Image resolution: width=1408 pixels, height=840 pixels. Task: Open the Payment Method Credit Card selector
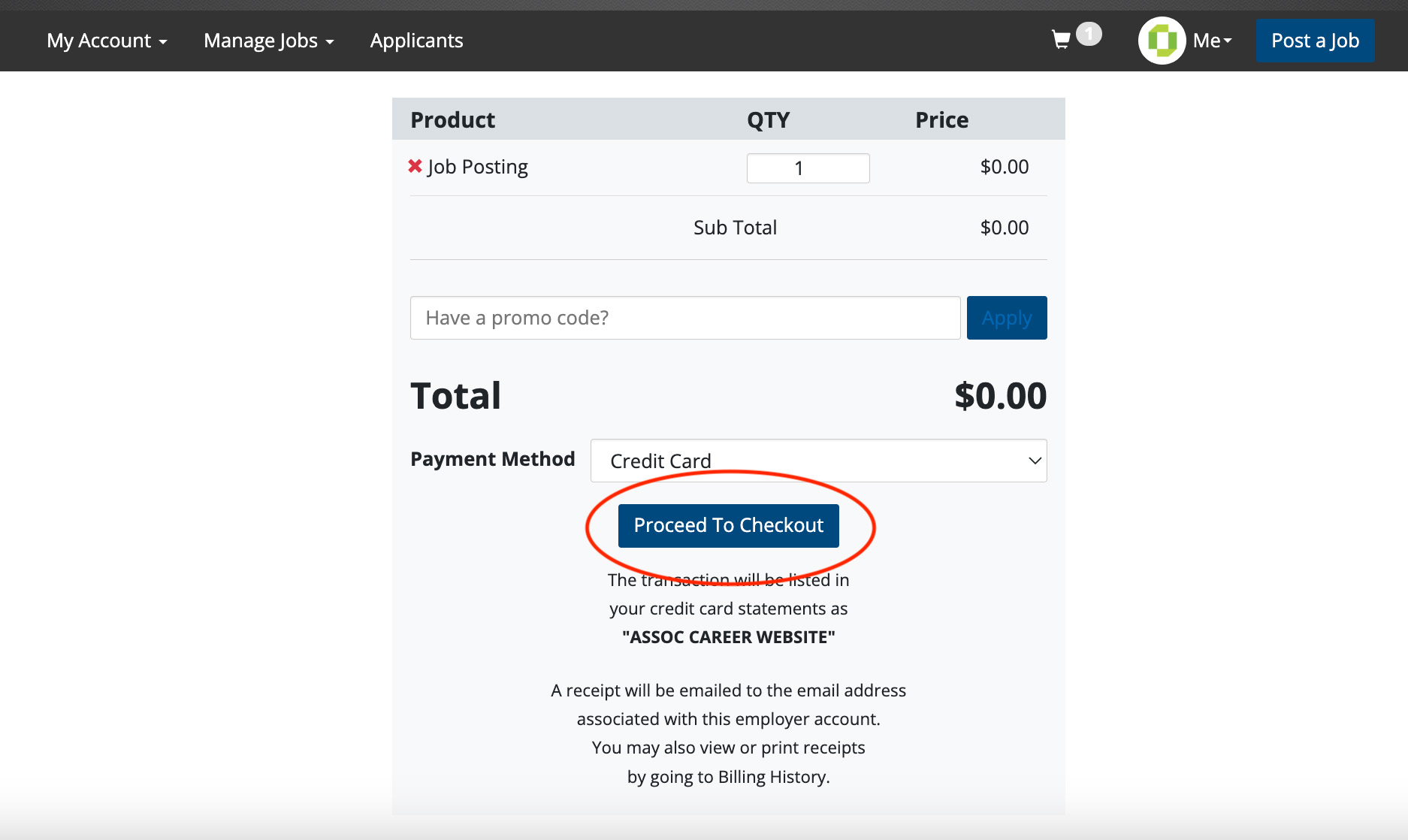(818, 461)
